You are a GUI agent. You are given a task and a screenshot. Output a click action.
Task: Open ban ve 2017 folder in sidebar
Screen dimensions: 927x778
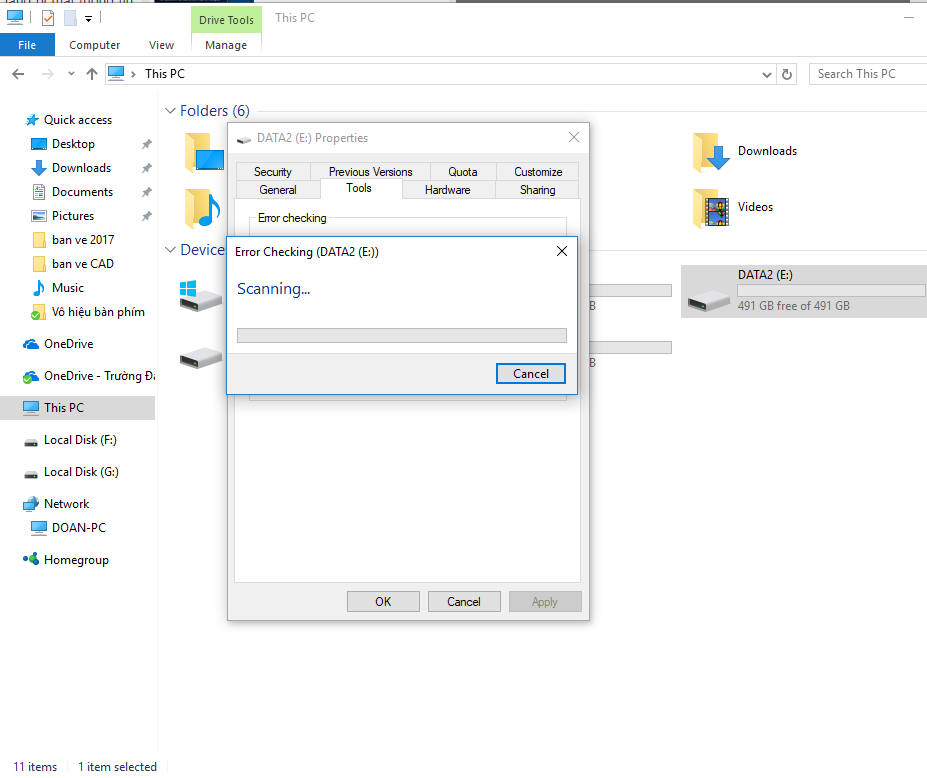point(83,240)
